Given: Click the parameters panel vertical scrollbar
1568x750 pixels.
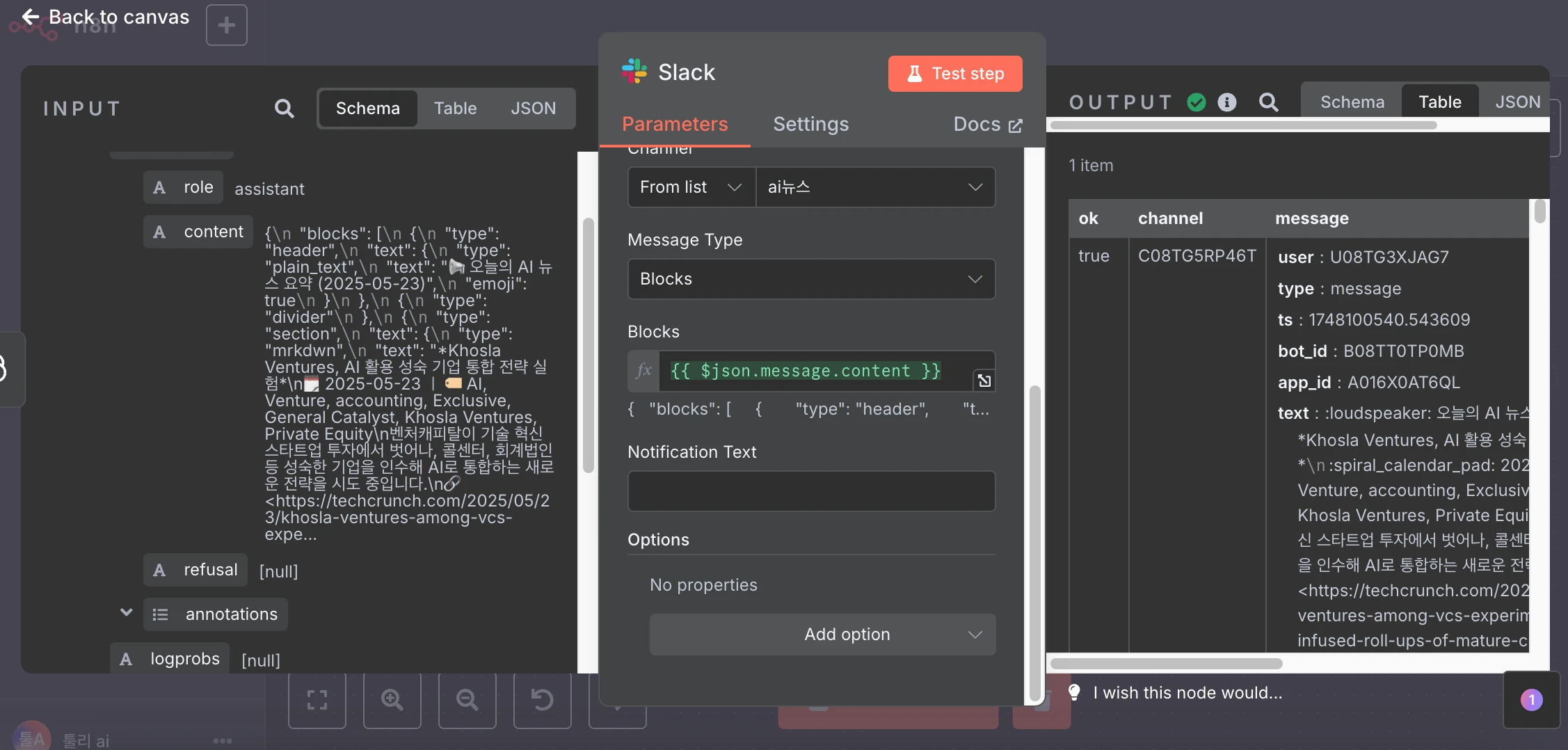Looking at the screenshot, I should (x=1035, y=543).
